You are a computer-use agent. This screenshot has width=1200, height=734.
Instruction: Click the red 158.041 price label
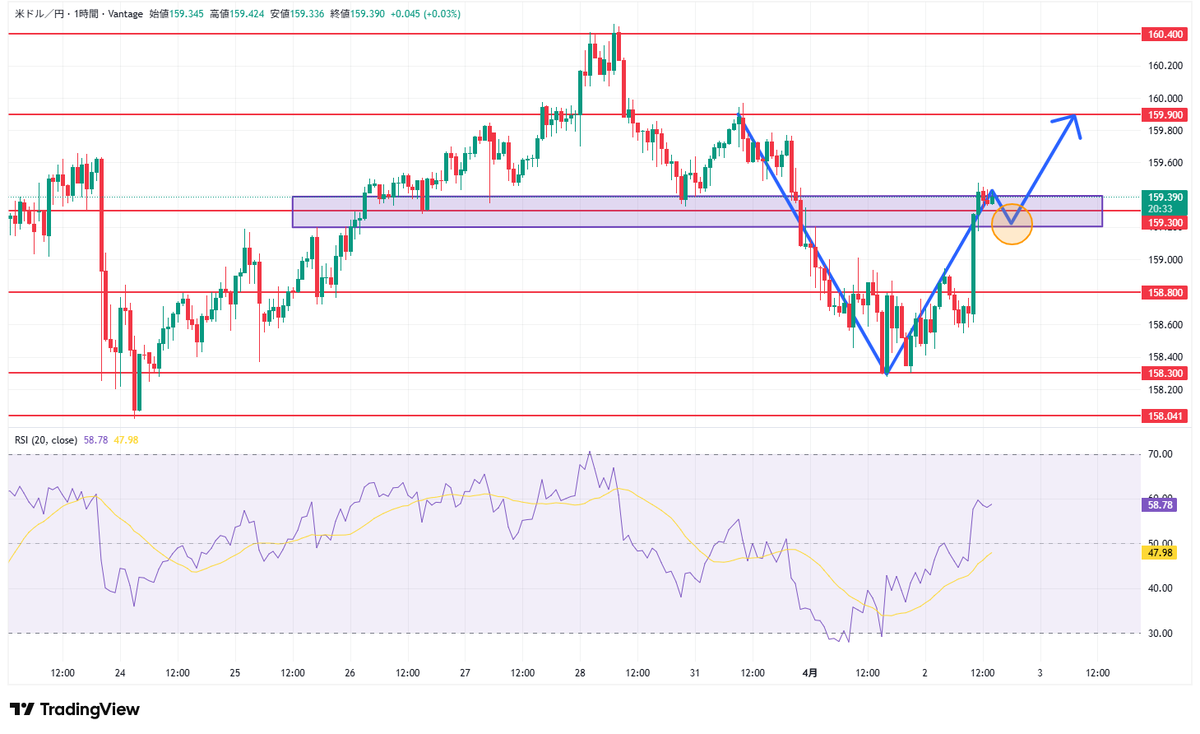pos(1164,415)
